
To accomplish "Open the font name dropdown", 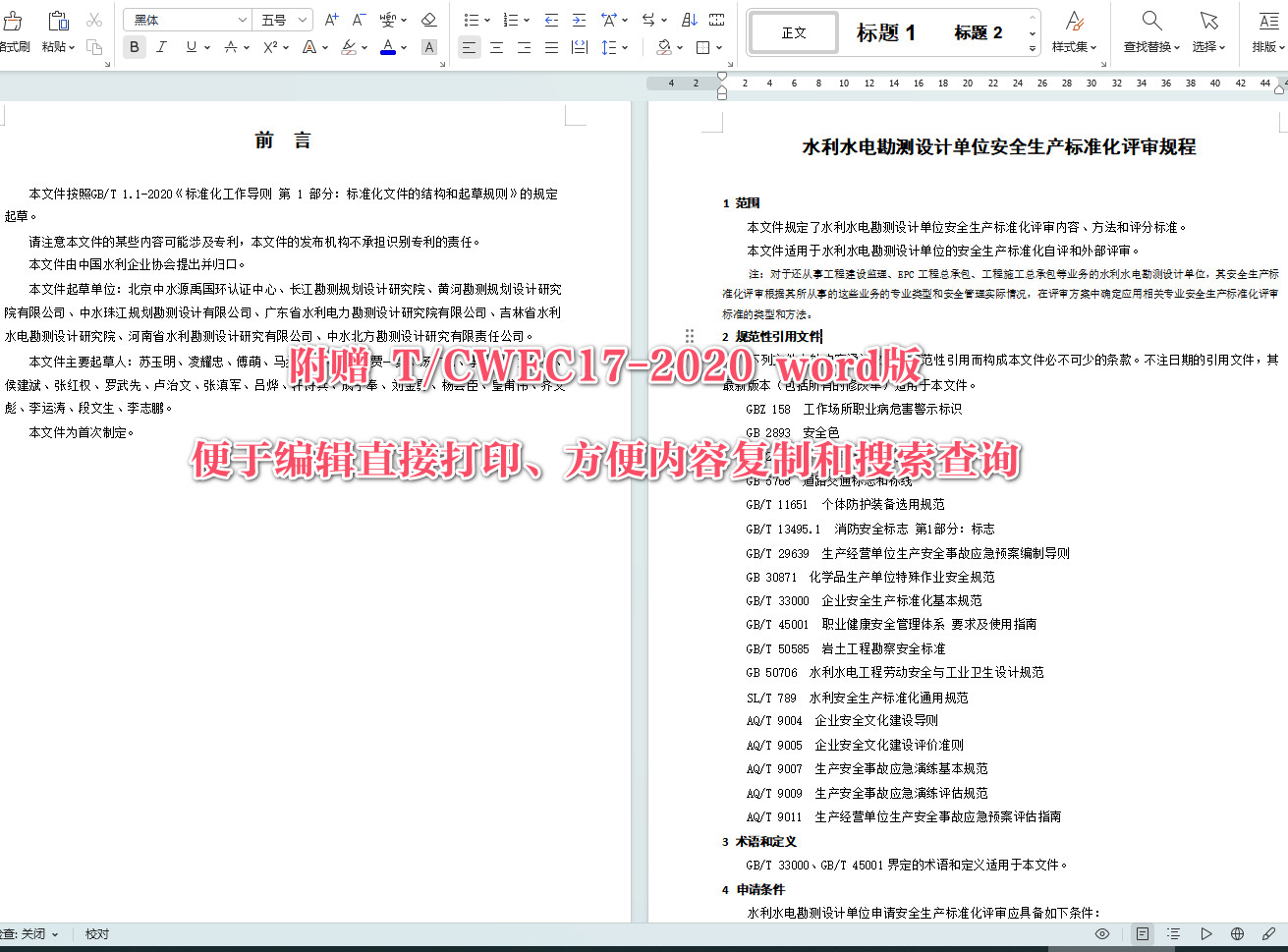I will pyautogui.click(x=242, y=19).
